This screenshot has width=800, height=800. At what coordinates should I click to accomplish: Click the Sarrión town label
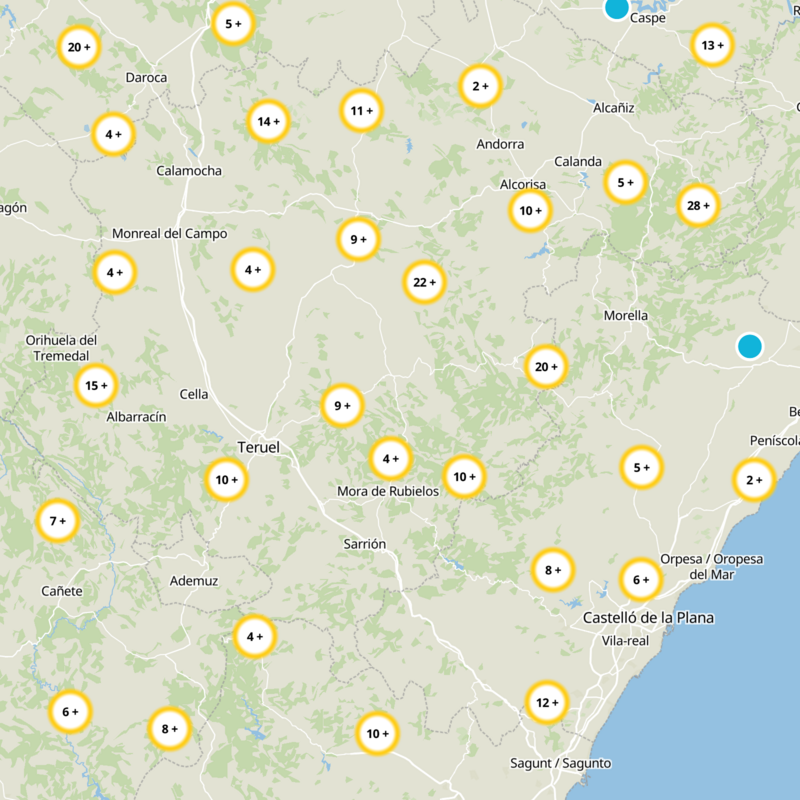pyautogui.click(x=364, y=544)
